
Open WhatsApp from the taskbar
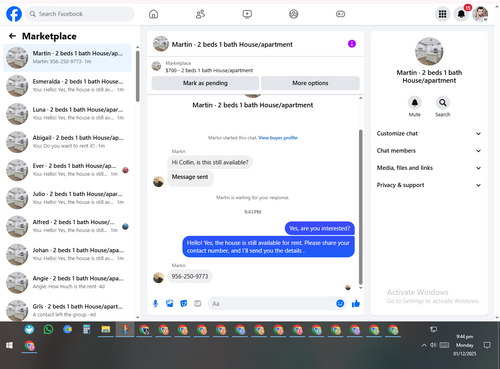point(48,330)
